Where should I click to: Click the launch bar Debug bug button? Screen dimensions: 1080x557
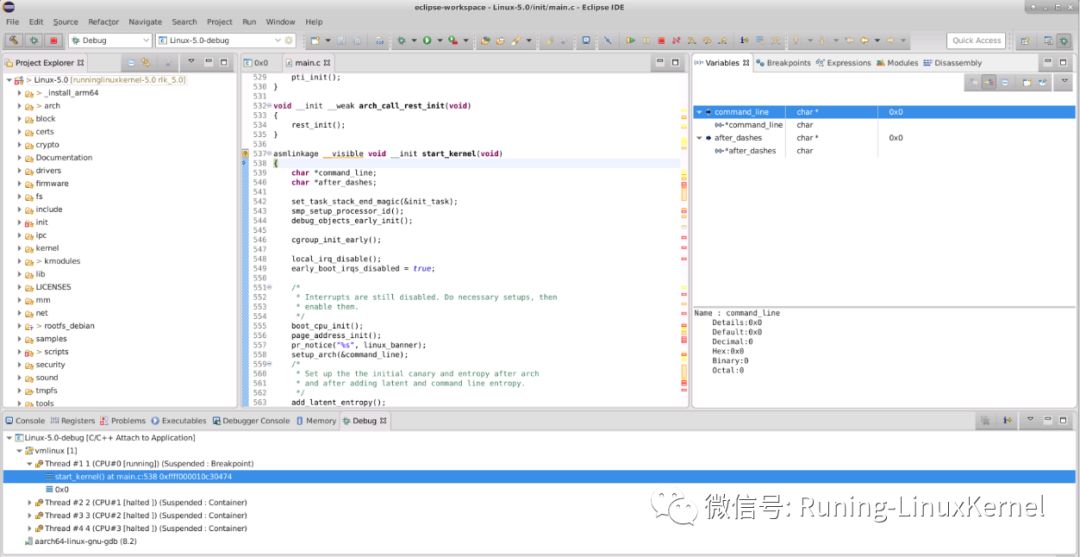tap(33, 40)
